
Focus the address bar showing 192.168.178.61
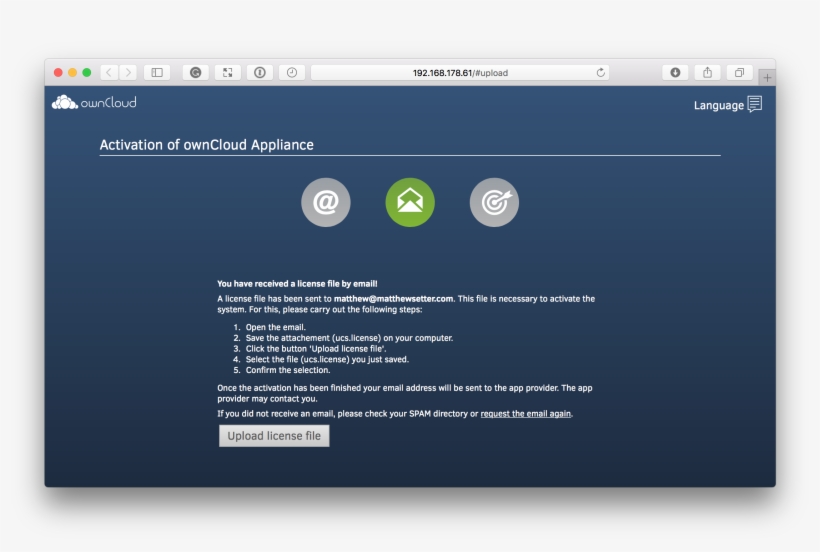point(460,73)
